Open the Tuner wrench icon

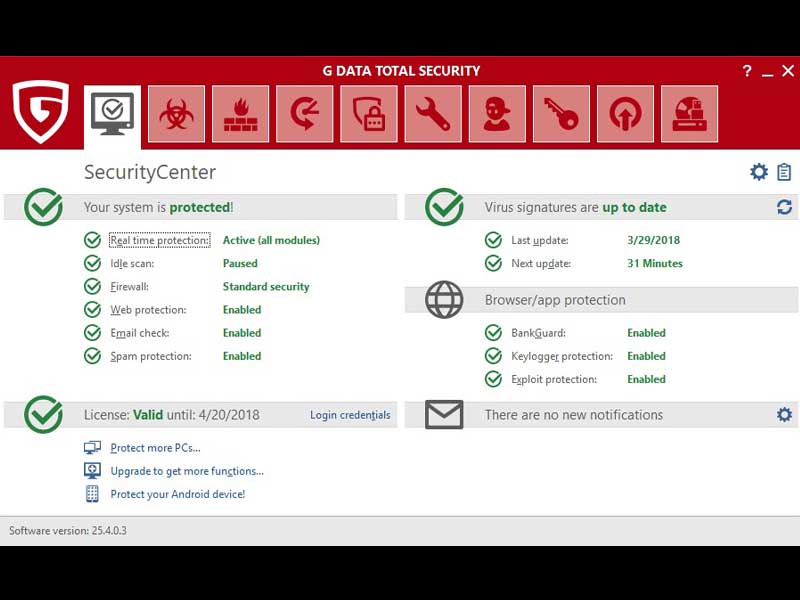click(x=433, y=114)
